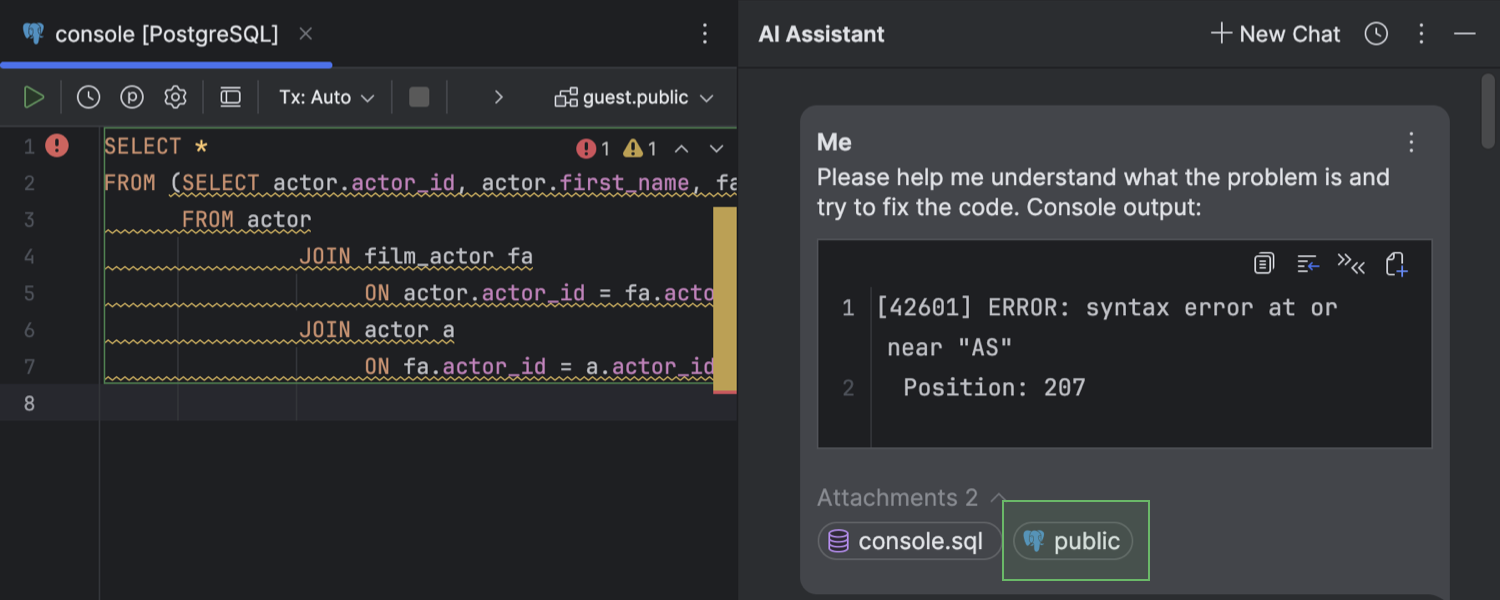Insert snippet at caret in the editor
The image size is (1500, 600).
[x=1351, y=264]
